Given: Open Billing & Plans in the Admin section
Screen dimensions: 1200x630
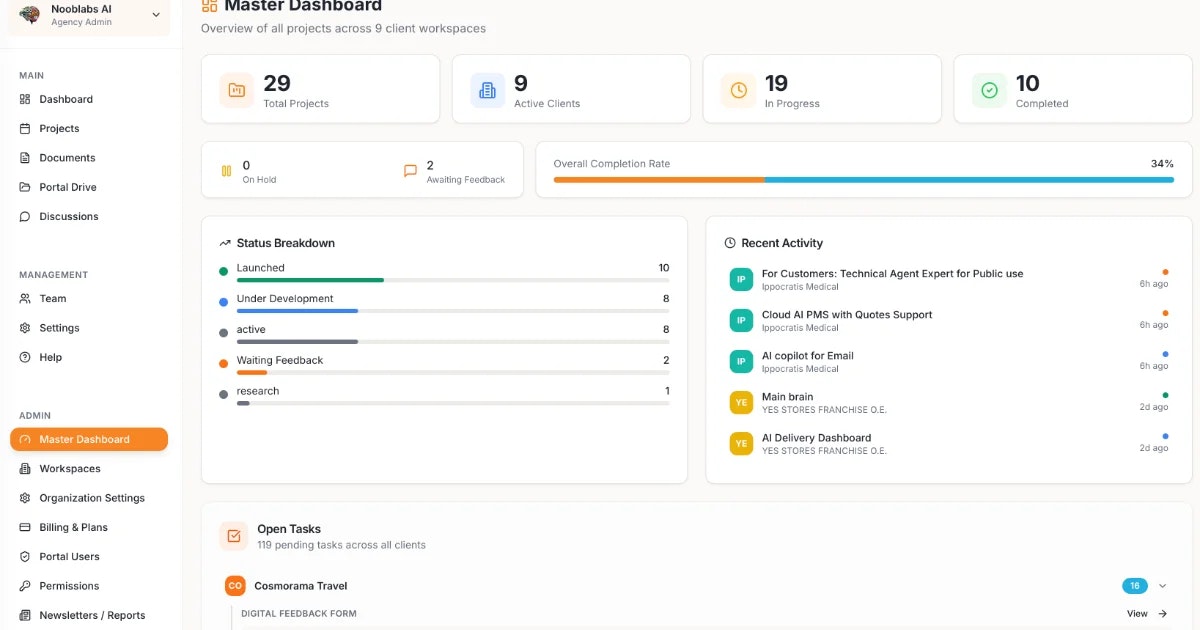Looking at the screenshot, I should pyautogui.click(x=73, y=527).
